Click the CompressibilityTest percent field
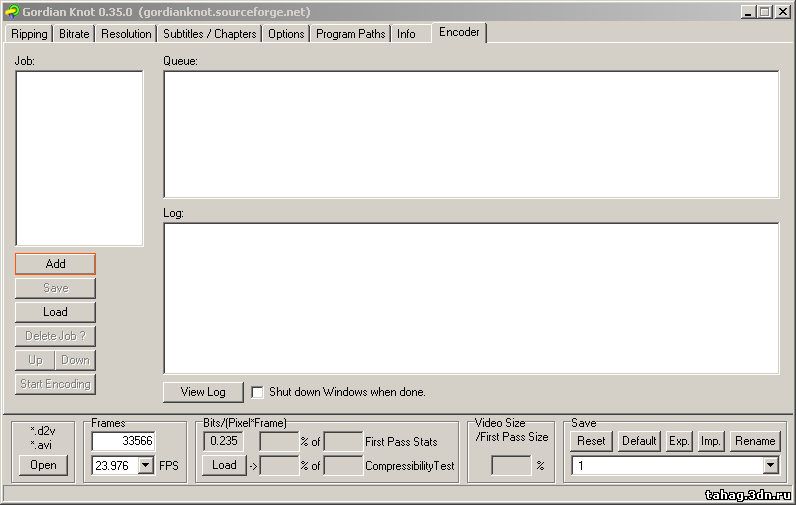Image resolution: width=796 pixels, height=505 pixels. (279, 466)
